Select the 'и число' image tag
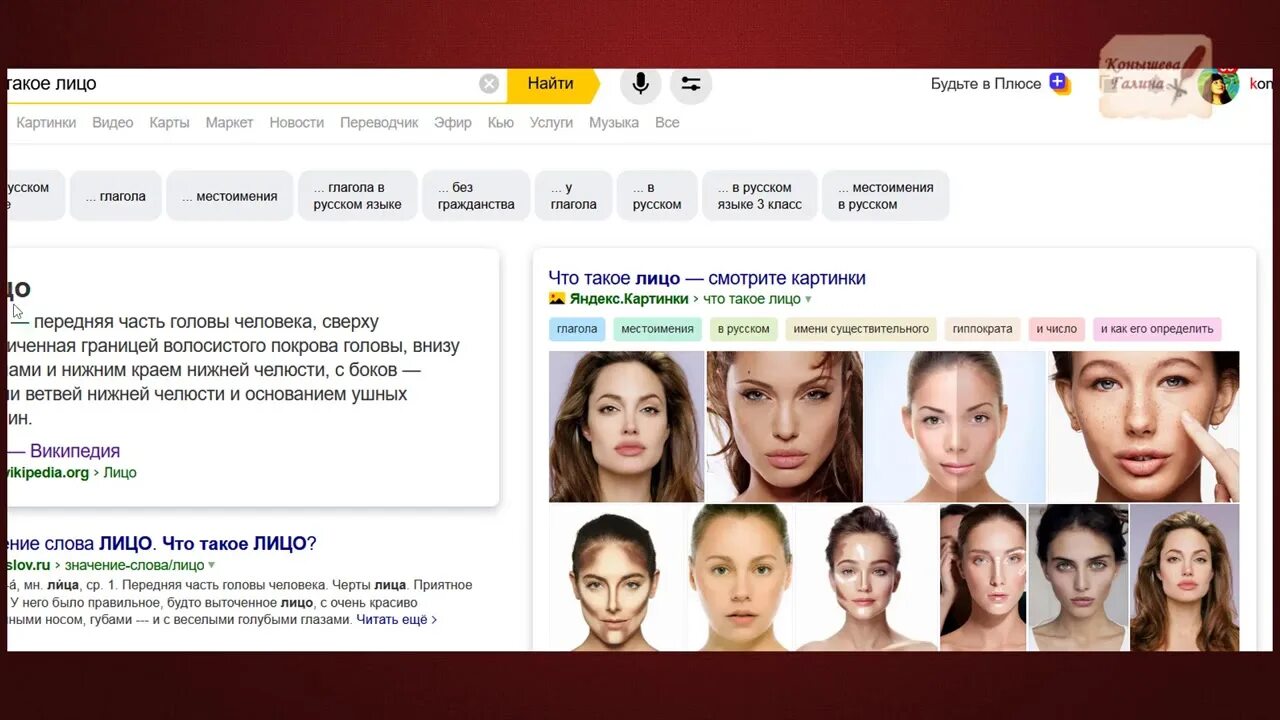This screenshot has height=720, width=1280. tap(1056, 329)
